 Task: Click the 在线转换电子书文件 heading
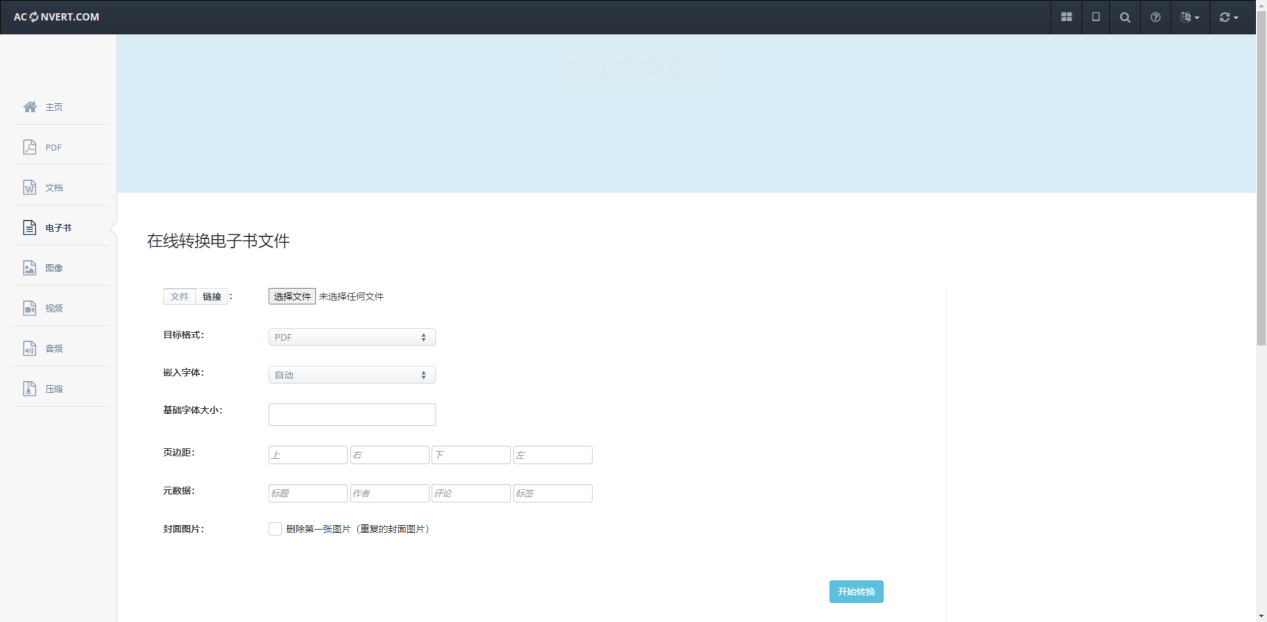(x=219, y=241)
